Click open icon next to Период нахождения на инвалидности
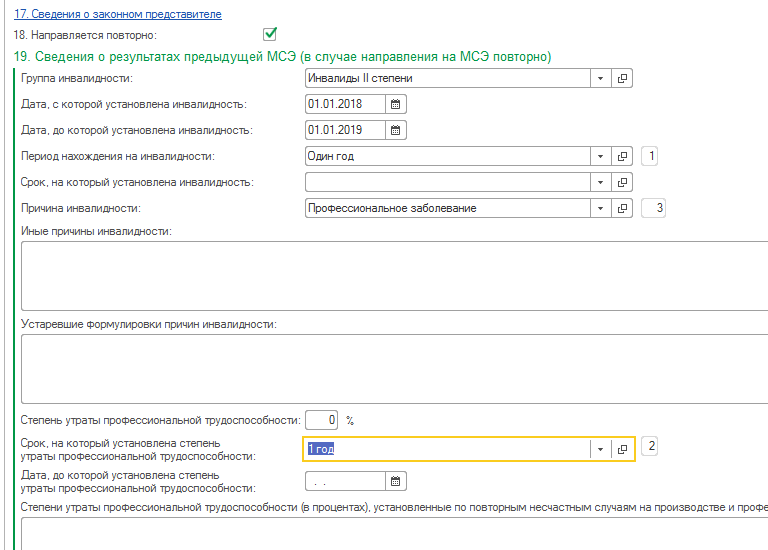 622,156
